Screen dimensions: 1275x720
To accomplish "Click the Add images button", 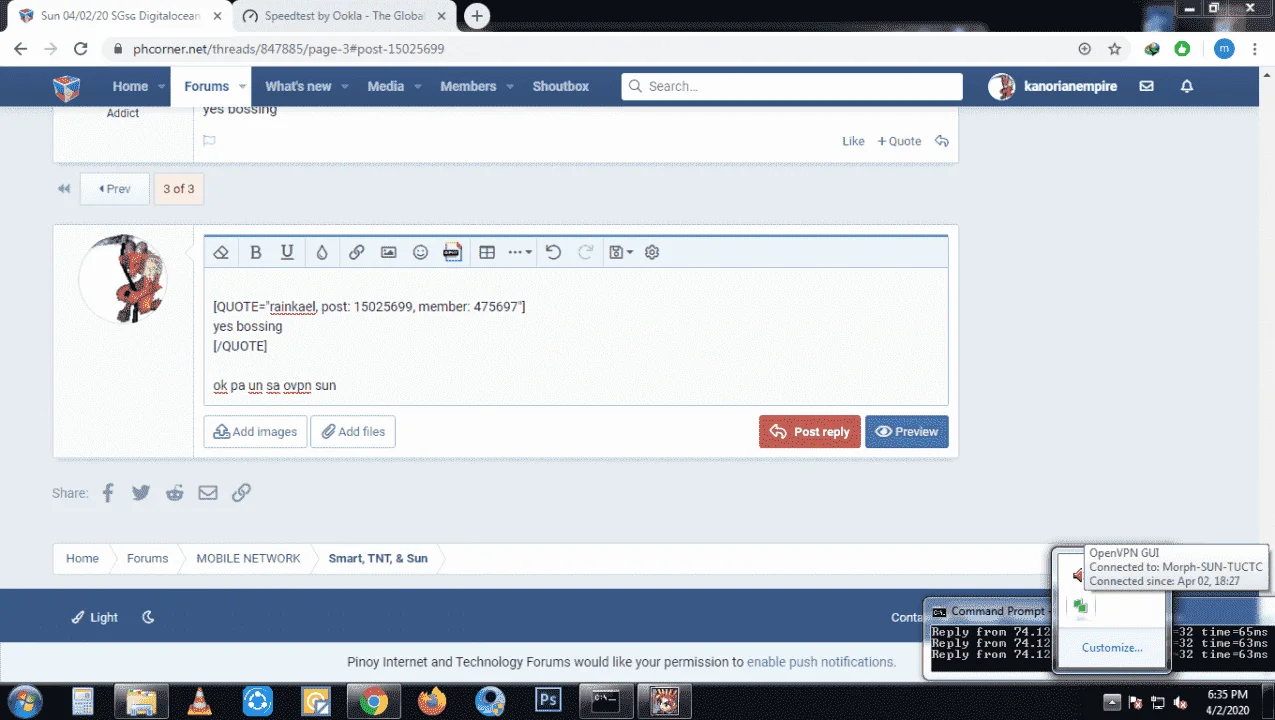I will click(x=255, y=431).
